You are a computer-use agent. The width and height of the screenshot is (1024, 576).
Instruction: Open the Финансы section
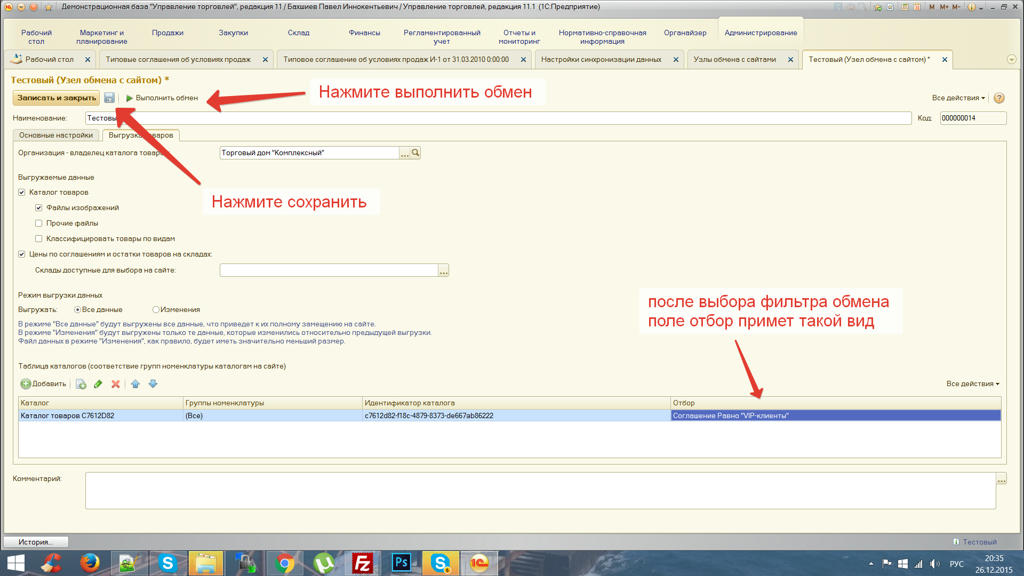coord(364,33)
